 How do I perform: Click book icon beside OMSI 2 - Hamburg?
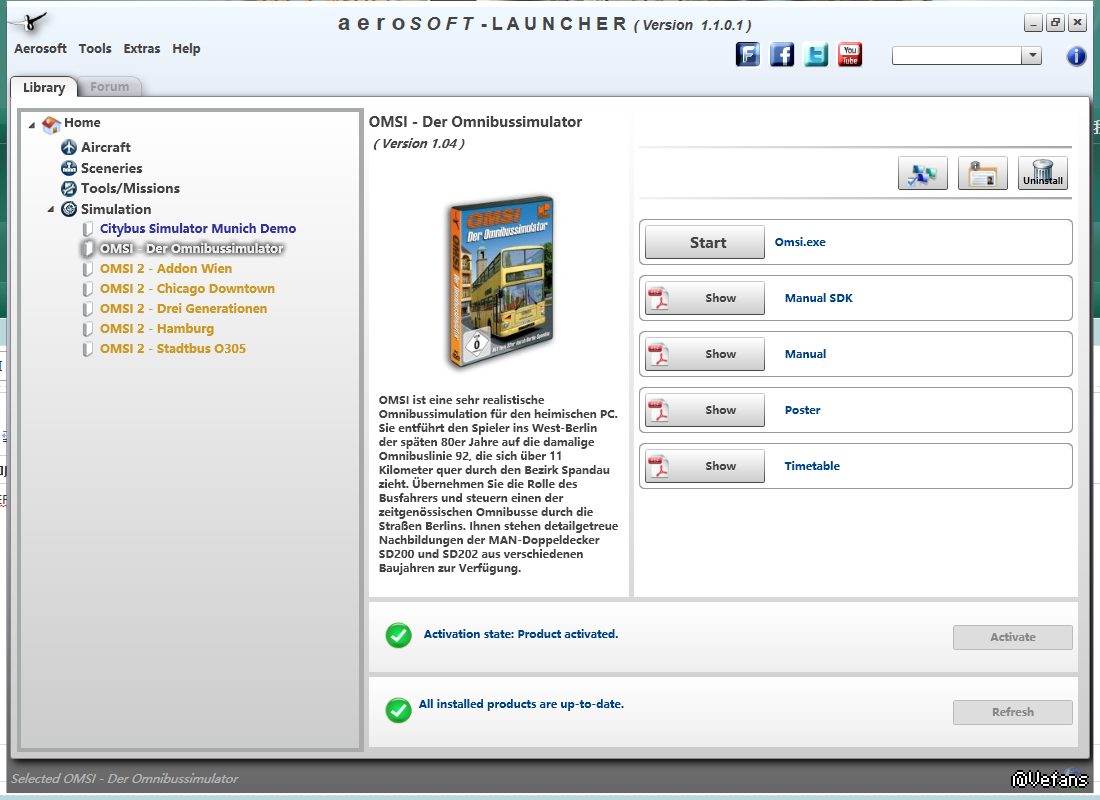coord(88,329)
